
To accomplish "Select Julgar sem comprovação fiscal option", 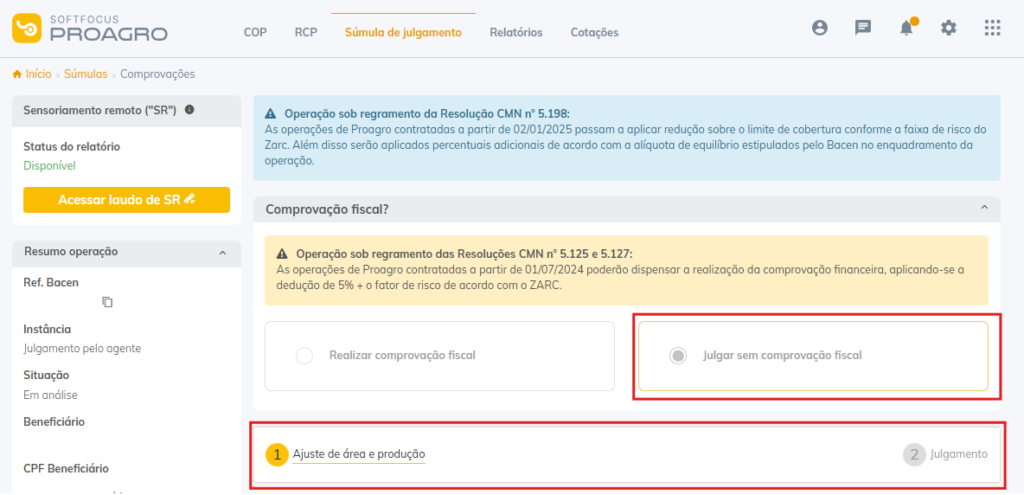I will click(678, 355).
